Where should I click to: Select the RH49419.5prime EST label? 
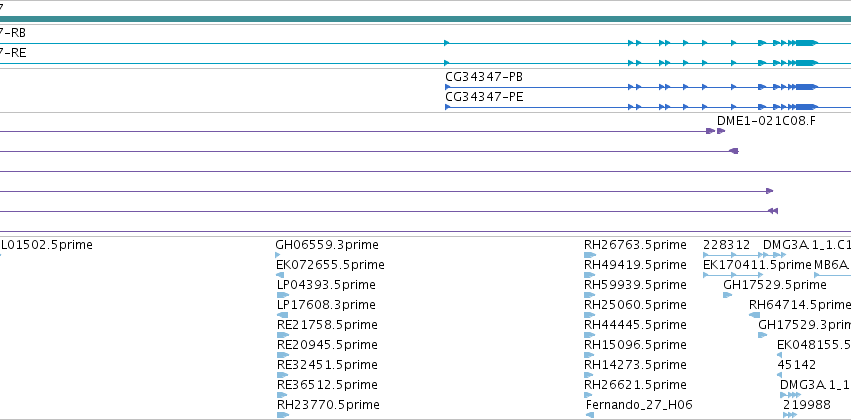[635, 265]
